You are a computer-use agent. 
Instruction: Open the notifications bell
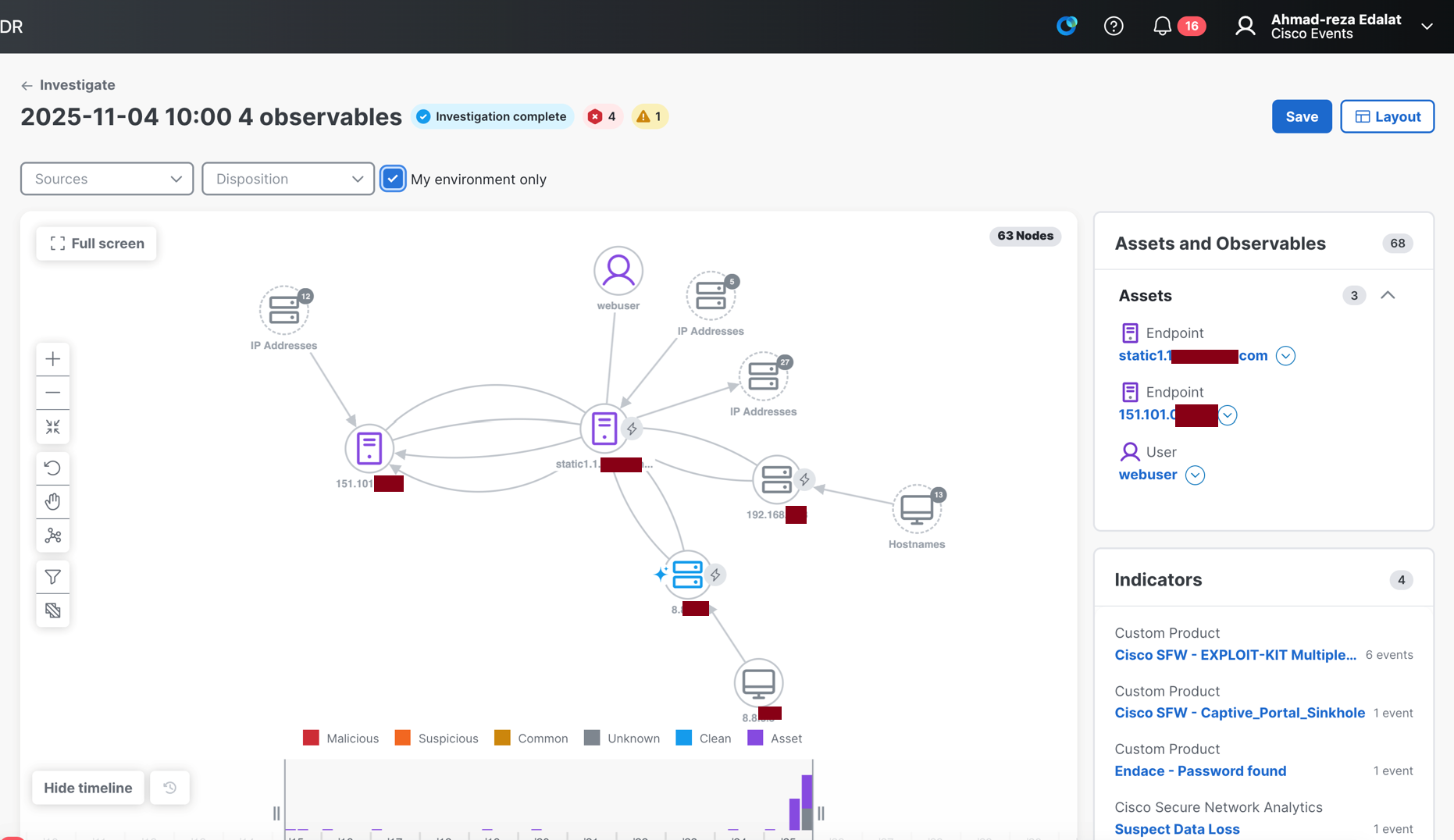(1162, 26)
